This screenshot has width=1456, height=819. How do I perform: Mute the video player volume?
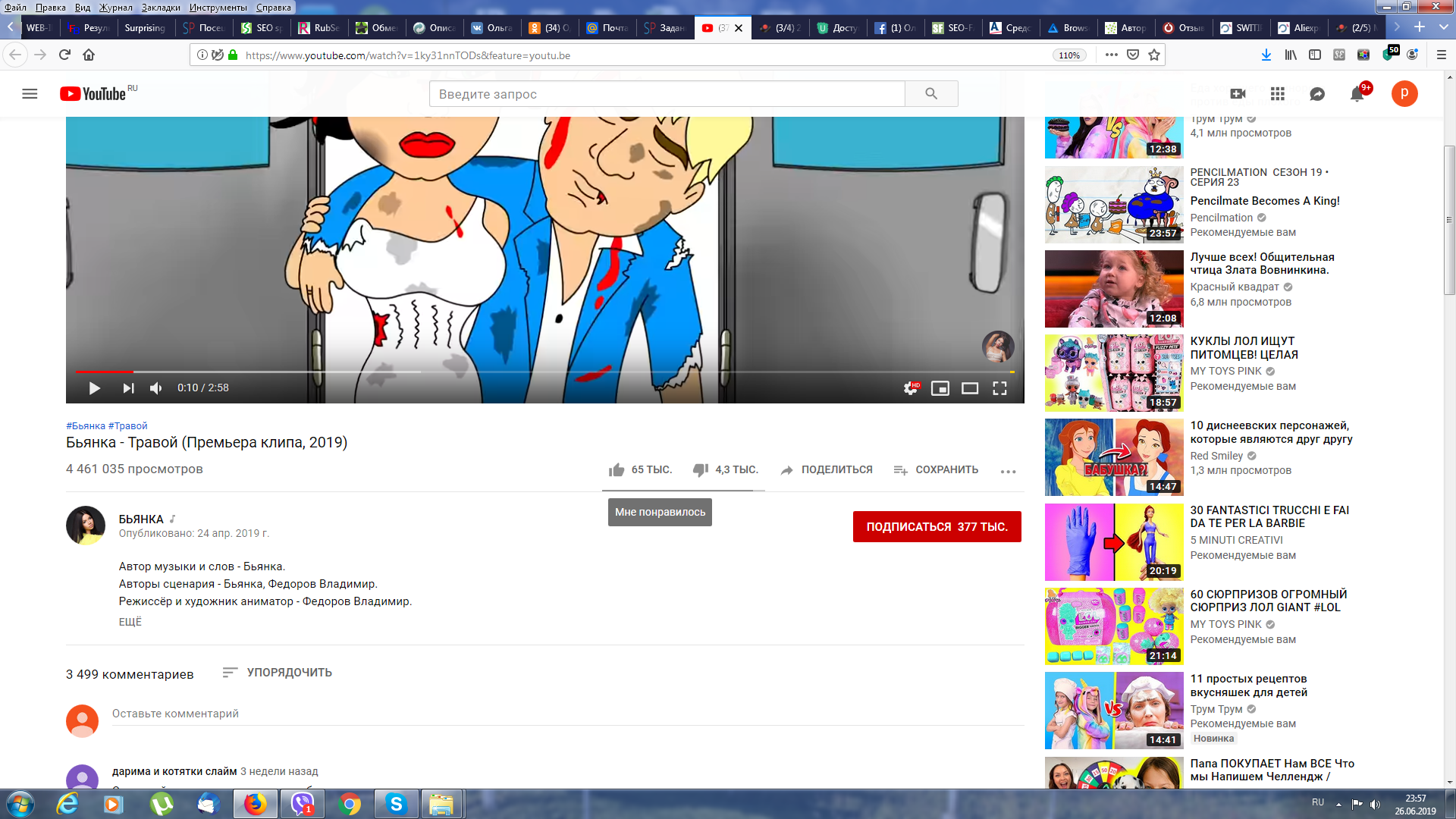(x=156, y=388)
